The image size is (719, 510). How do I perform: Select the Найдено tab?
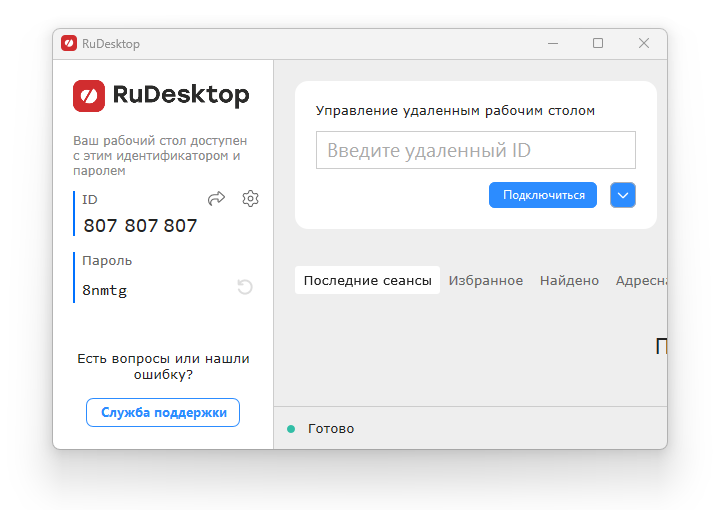tap(569, 280)
